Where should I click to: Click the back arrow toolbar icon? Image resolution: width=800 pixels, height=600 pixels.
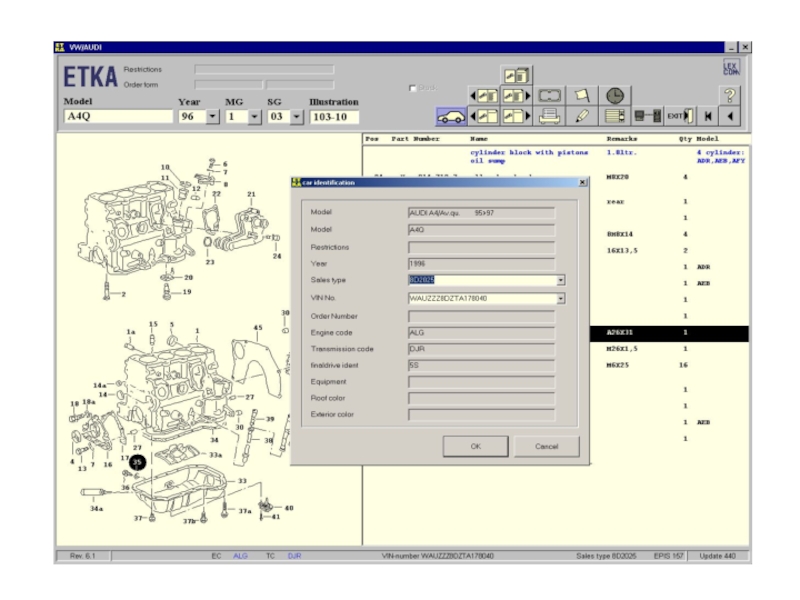tap(730, 116)
